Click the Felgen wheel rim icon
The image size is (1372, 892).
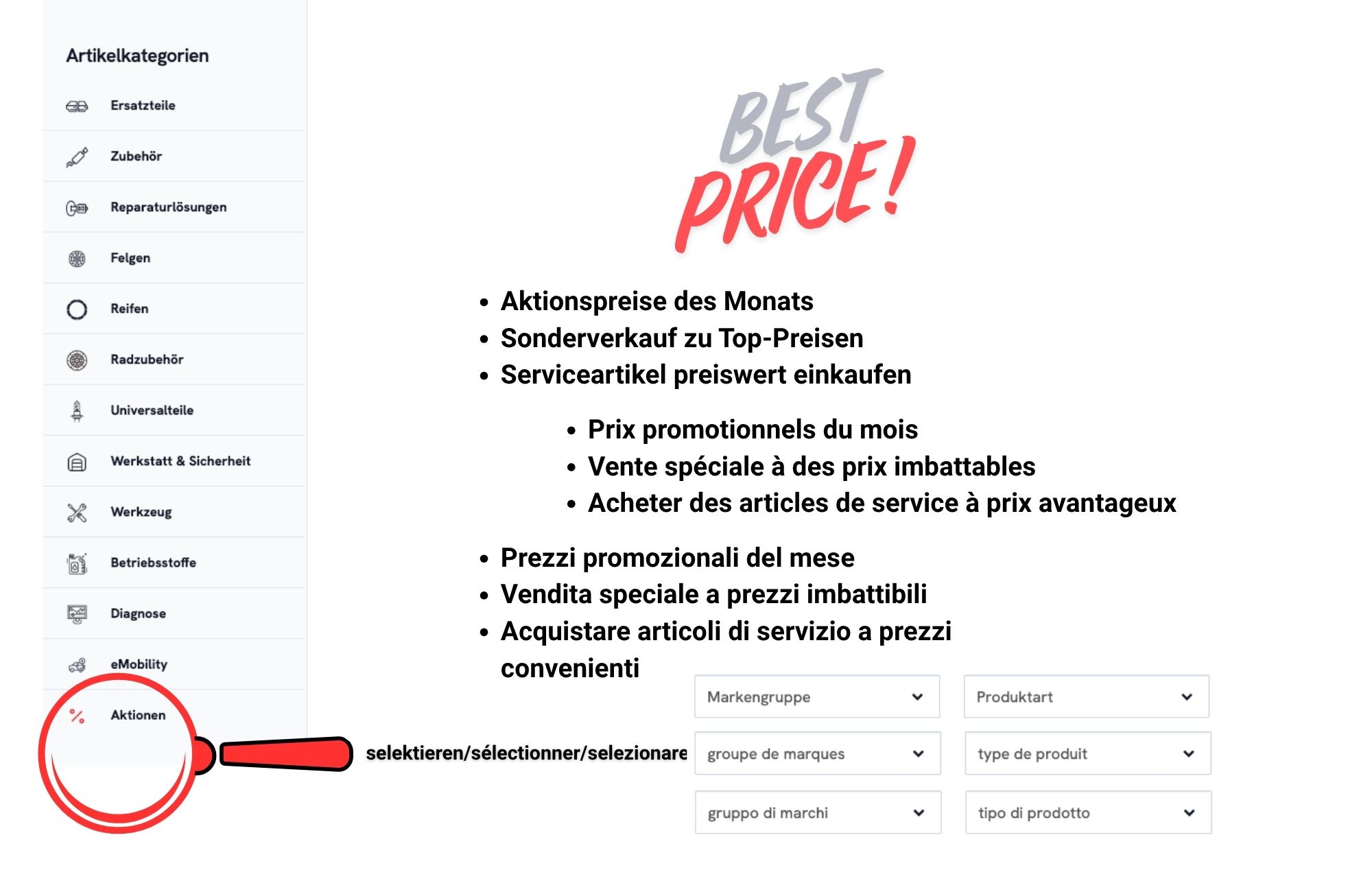77,259
